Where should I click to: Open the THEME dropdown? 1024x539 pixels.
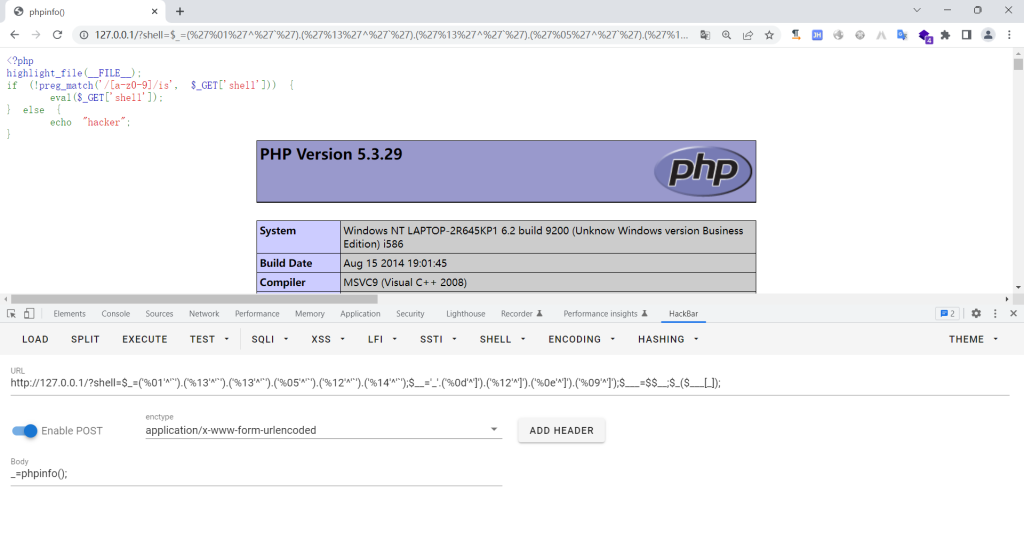click(973, 339)
